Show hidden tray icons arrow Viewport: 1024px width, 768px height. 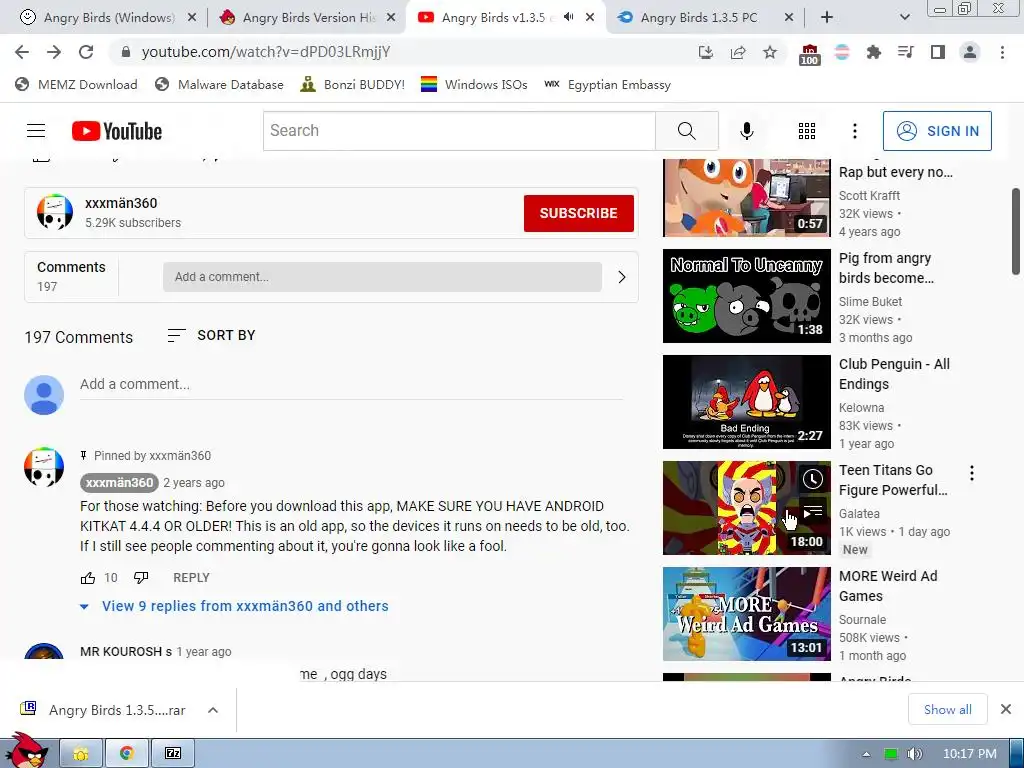click(x=867, y=754)
